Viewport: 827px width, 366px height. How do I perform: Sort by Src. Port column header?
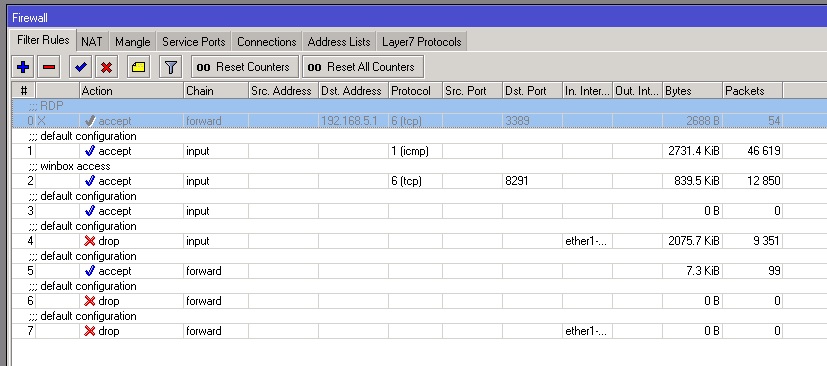(473, 91)
